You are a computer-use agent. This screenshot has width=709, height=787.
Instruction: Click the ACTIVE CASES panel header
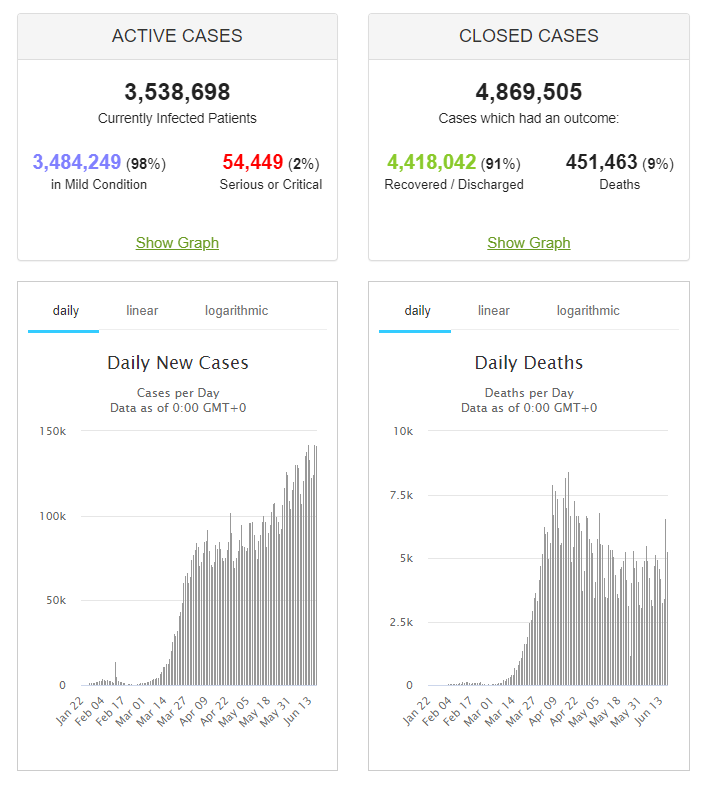(x=177, y=36)
